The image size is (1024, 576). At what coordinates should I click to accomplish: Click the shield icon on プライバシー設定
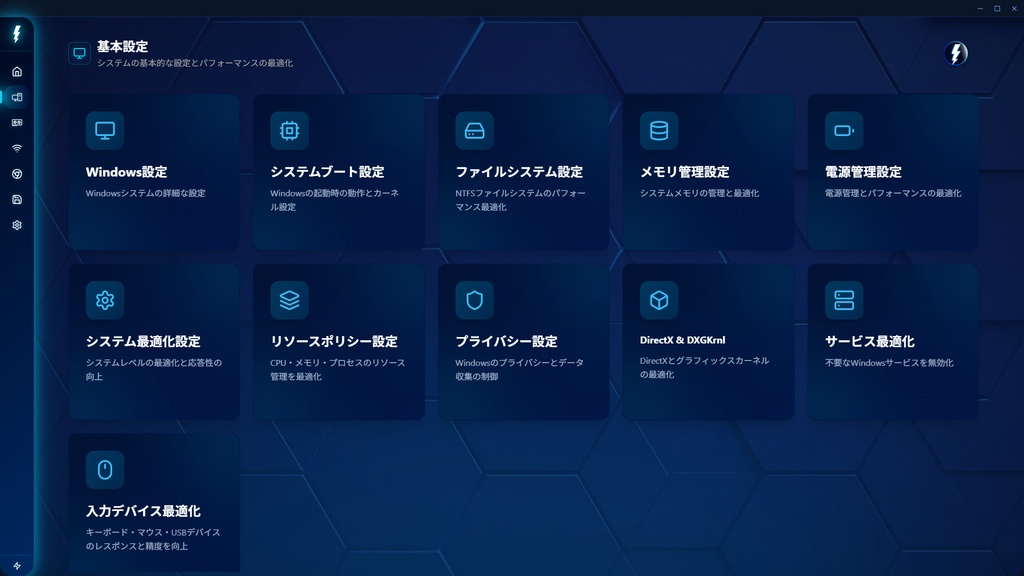(474, 300)
